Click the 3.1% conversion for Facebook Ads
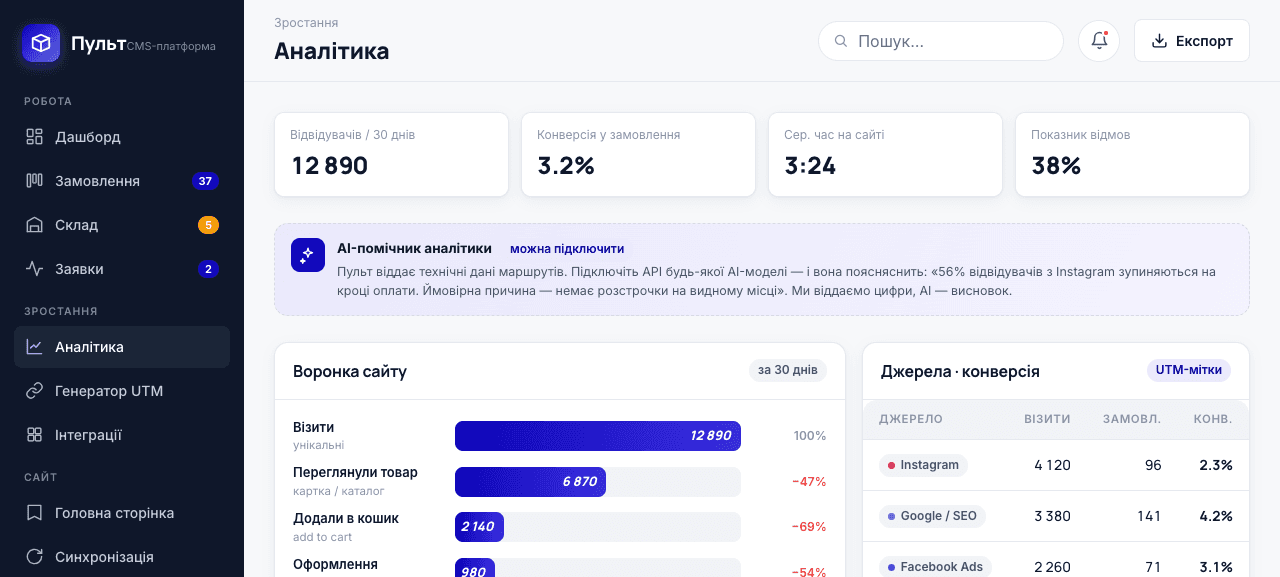 point(1216,567)
